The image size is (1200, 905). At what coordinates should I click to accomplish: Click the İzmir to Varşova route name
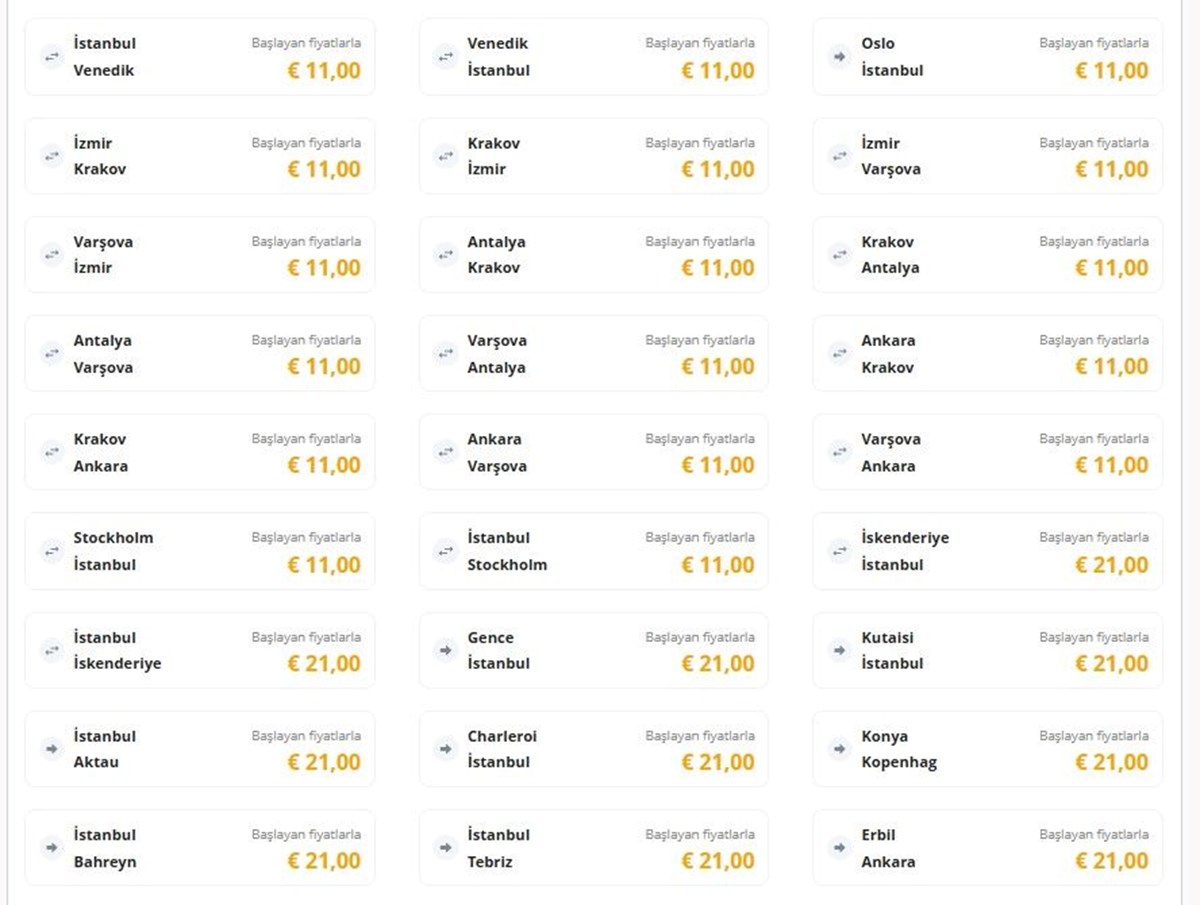891,156
